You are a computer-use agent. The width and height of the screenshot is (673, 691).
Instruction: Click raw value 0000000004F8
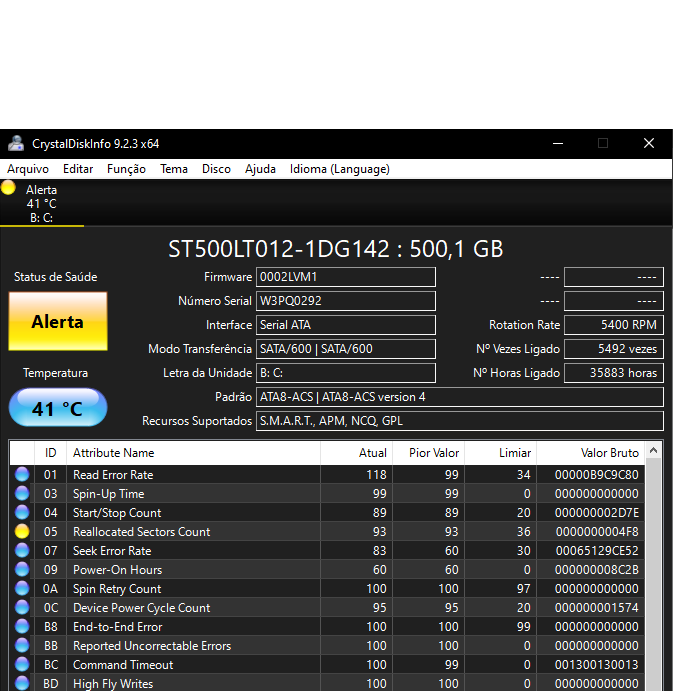pos(597,532)
